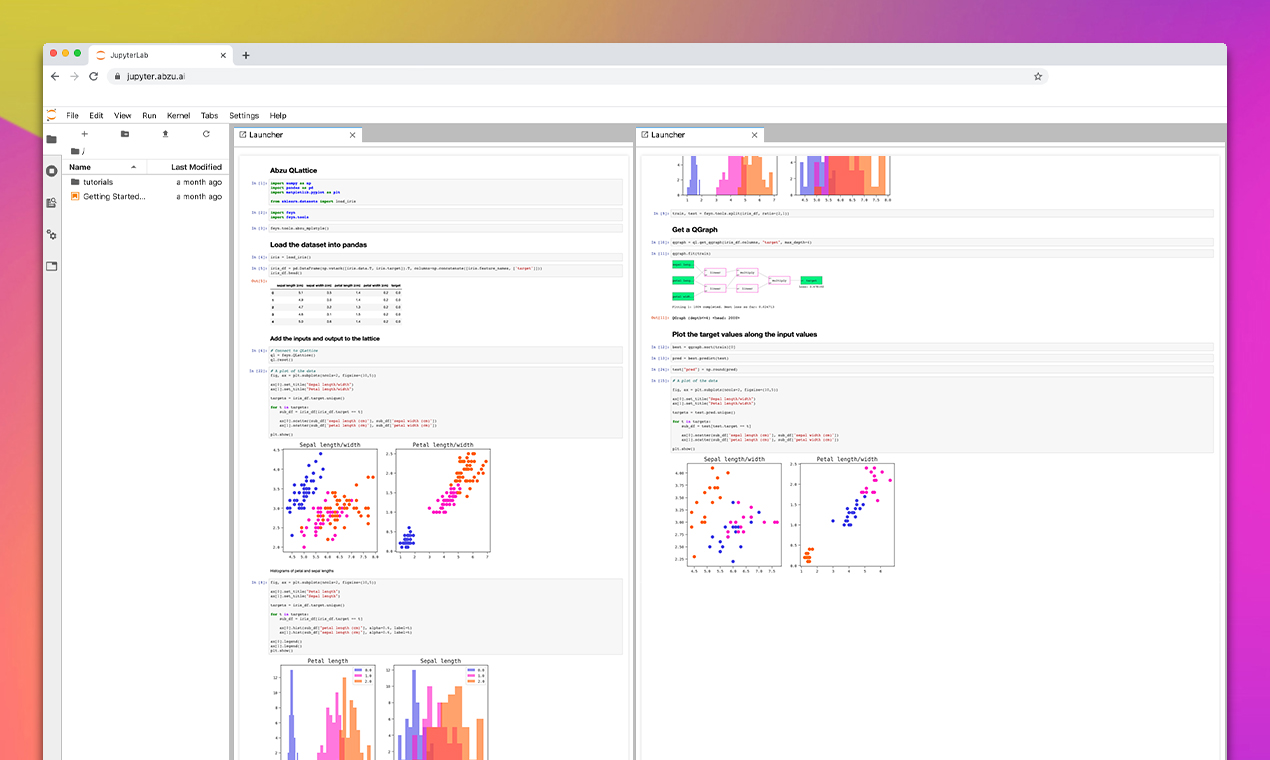Sort files by Name column header

pos(80,167)
